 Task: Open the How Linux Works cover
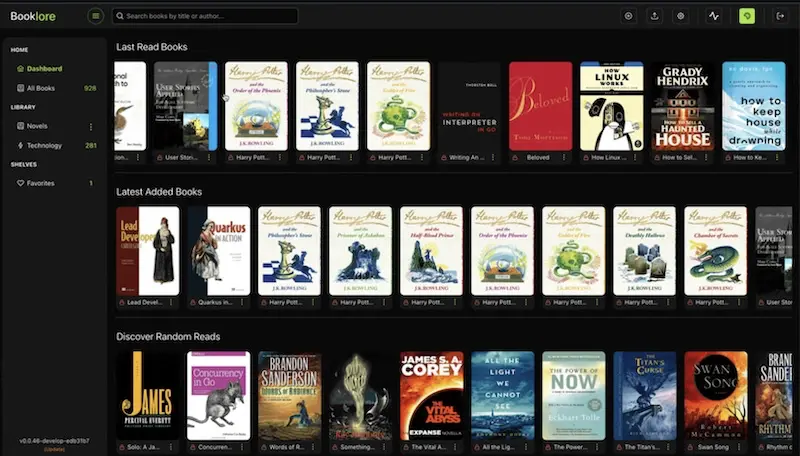611,106
